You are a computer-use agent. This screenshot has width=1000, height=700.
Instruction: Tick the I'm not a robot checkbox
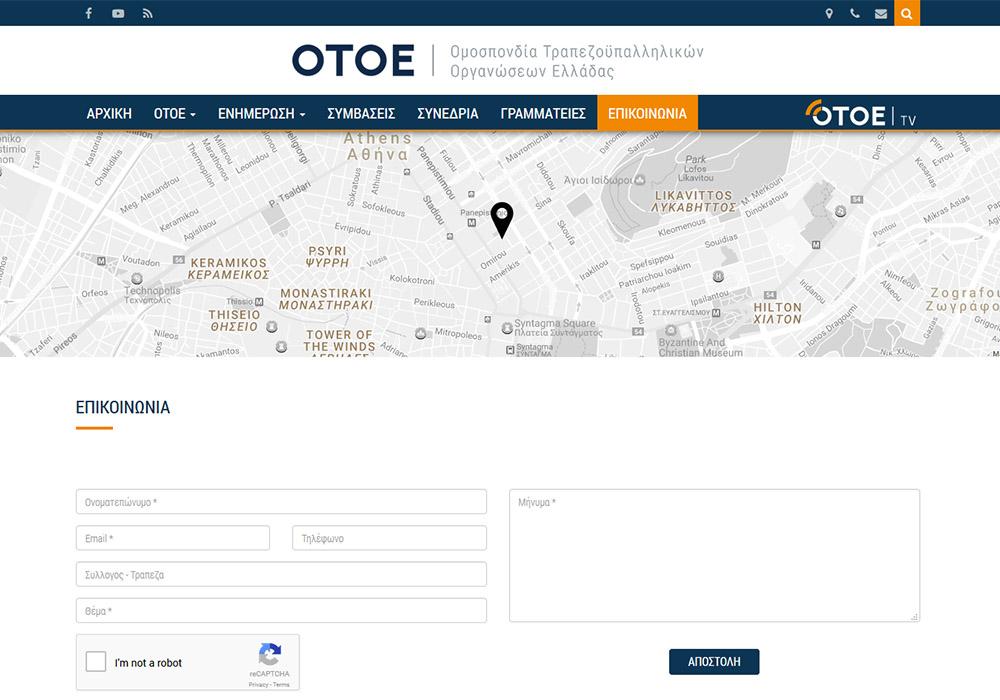pyautogui.click(x=96, y=661)
